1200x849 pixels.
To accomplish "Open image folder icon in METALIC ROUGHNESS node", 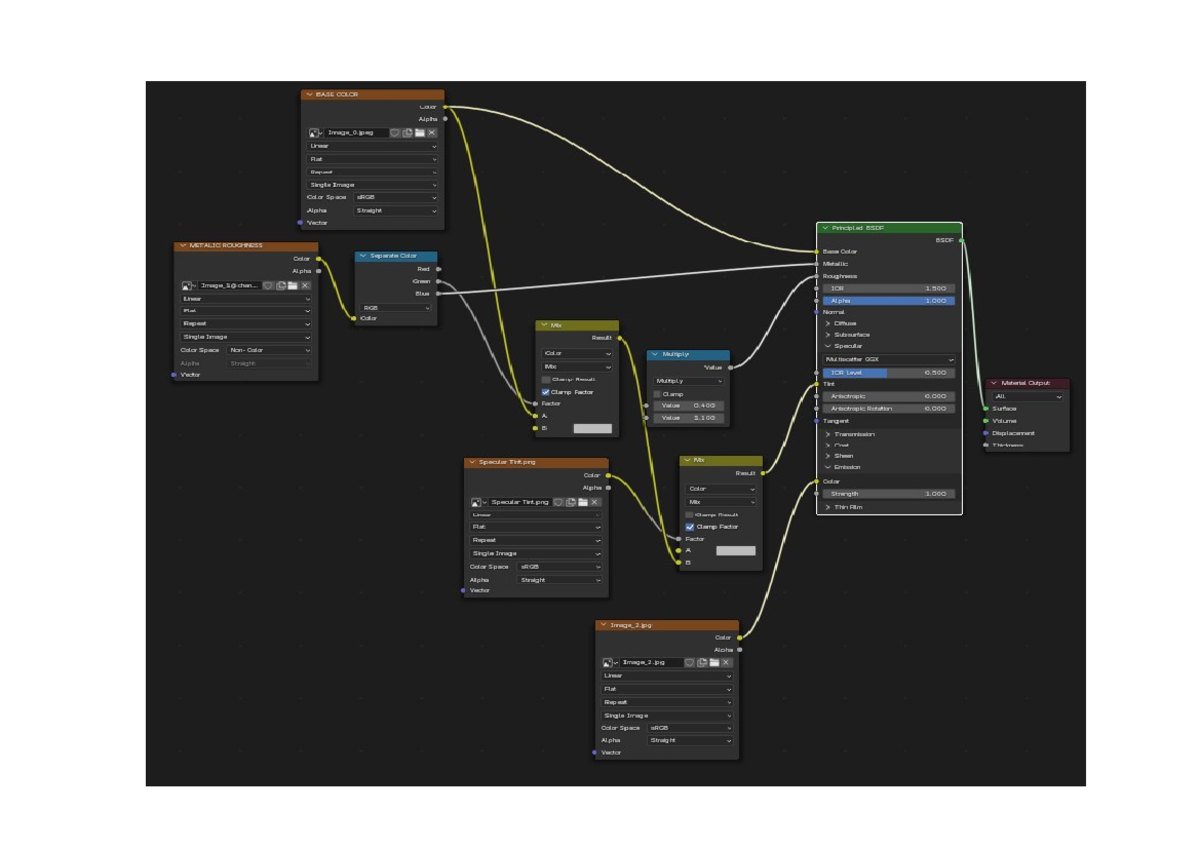I will tap(293, 285).
